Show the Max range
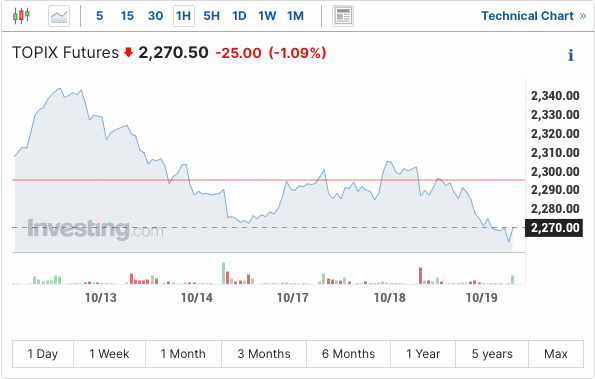Image resolution: width=595 pixels, height=379 pixels. [x=556, y=354]
